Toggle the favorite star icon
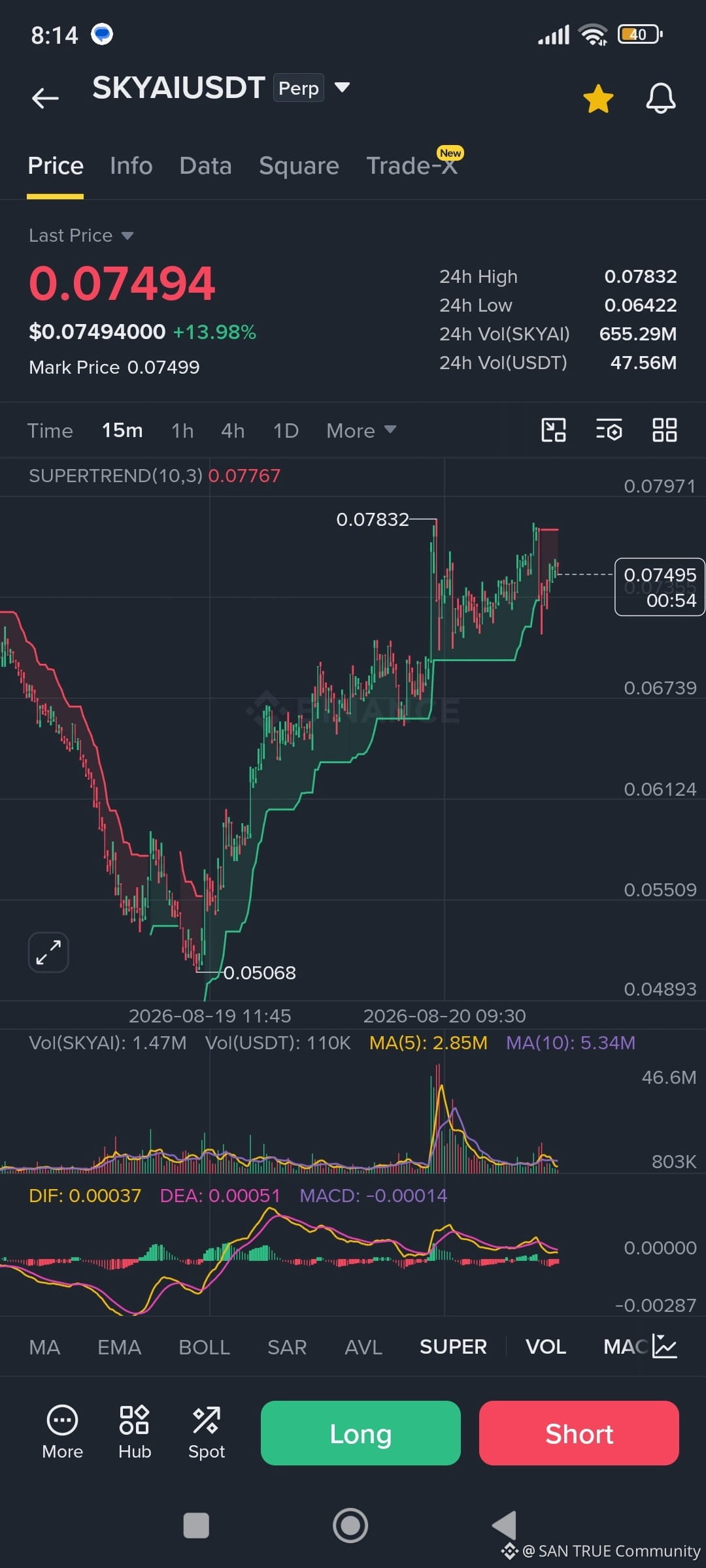 (x=598, y=99)
